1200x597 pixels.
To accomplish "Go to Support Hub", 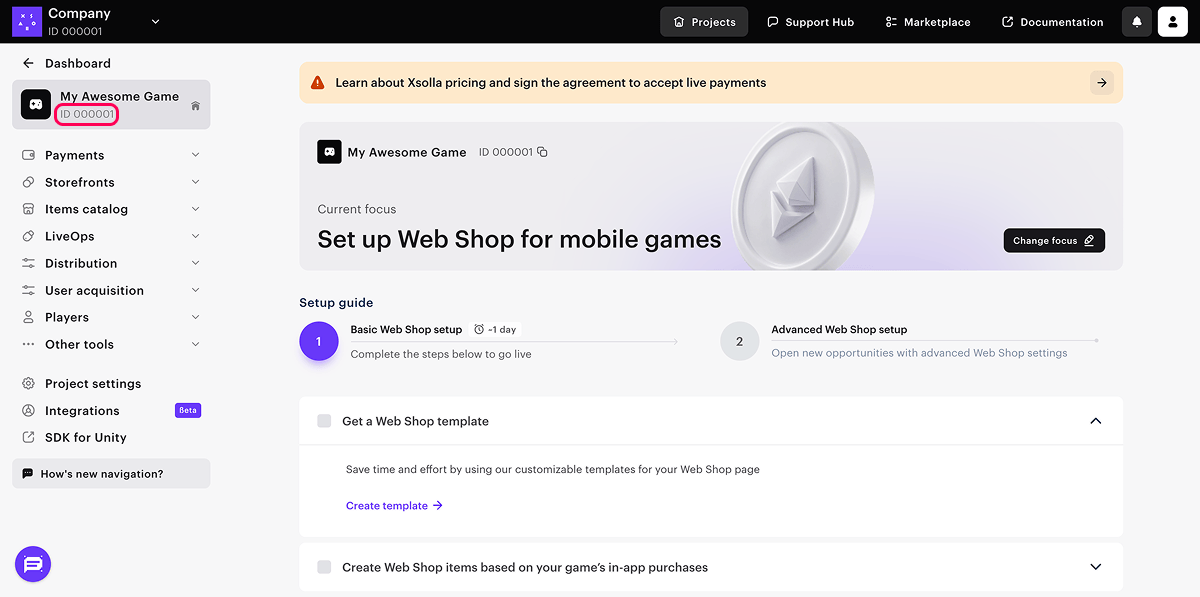I will (x=810, y=22).
